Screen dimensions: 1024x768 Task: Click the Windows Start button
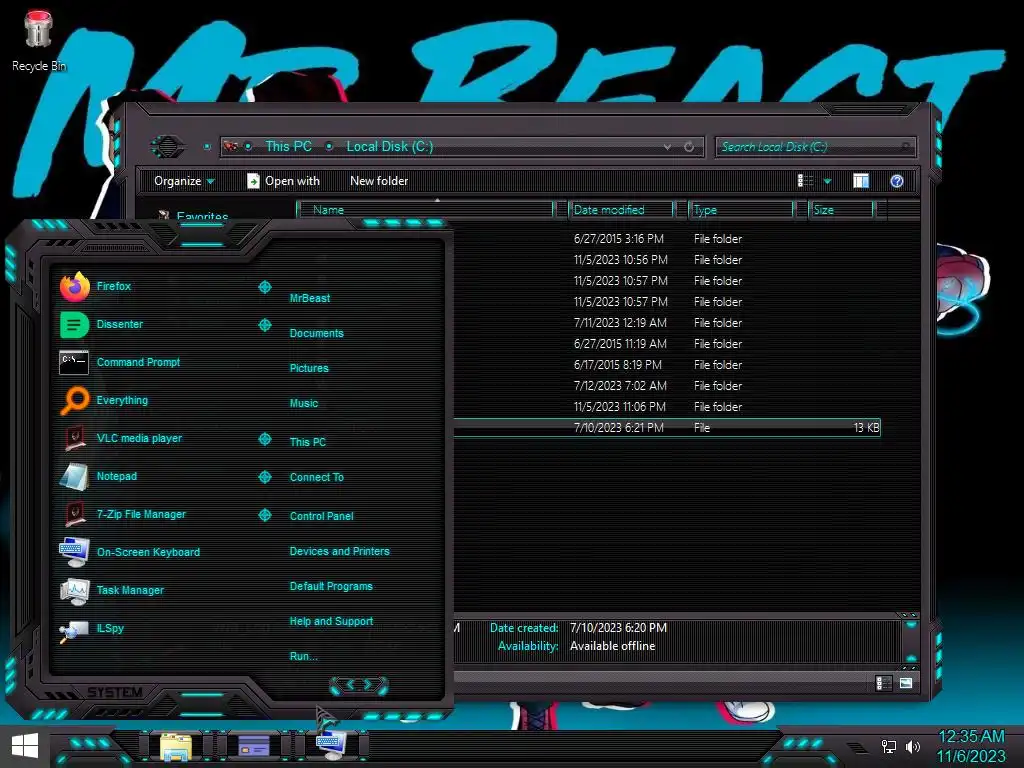[x=25, y=746]
